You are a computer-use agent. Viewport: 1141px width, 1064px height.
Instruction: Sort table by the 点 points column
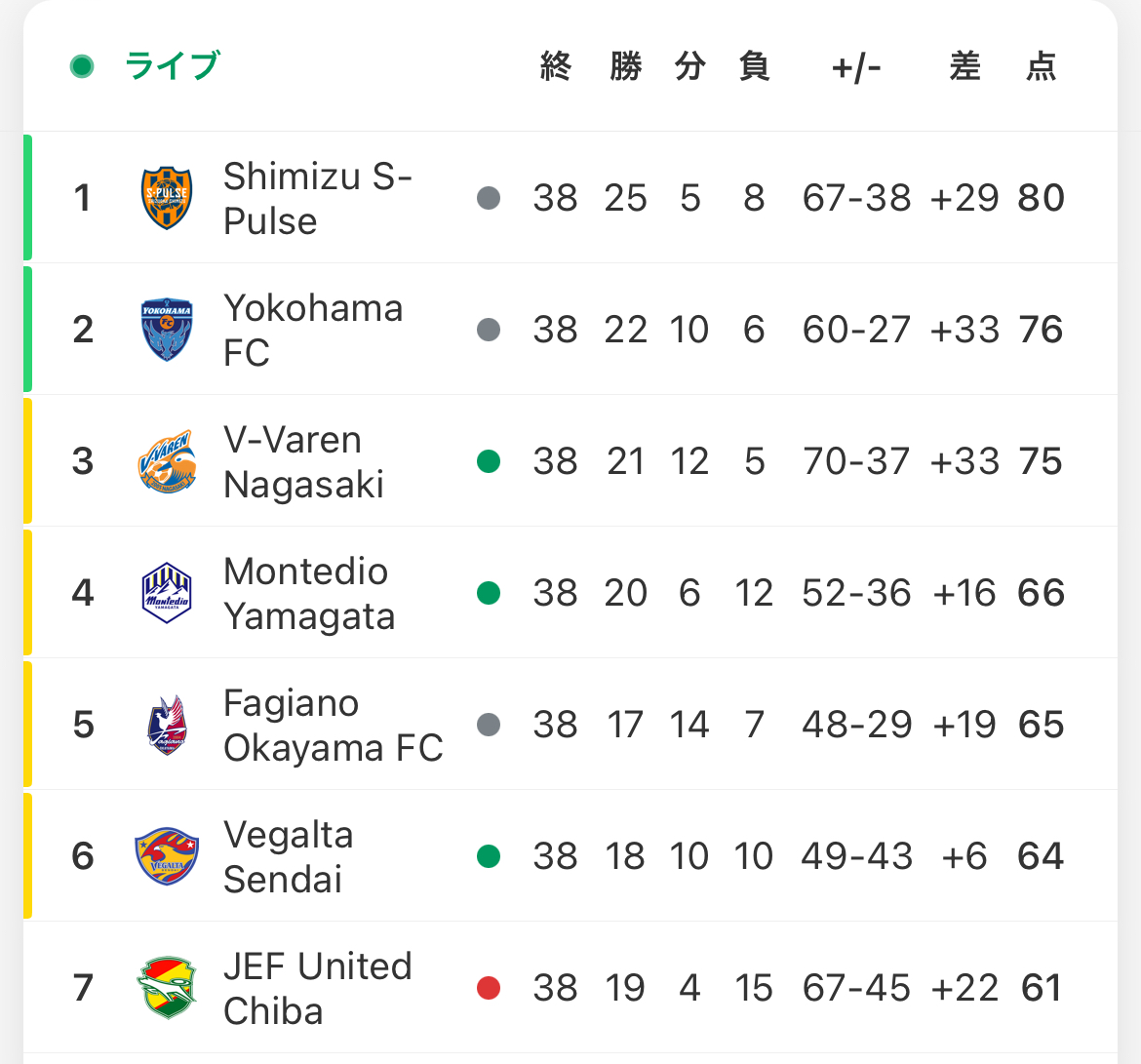[x=1041, y=66]
